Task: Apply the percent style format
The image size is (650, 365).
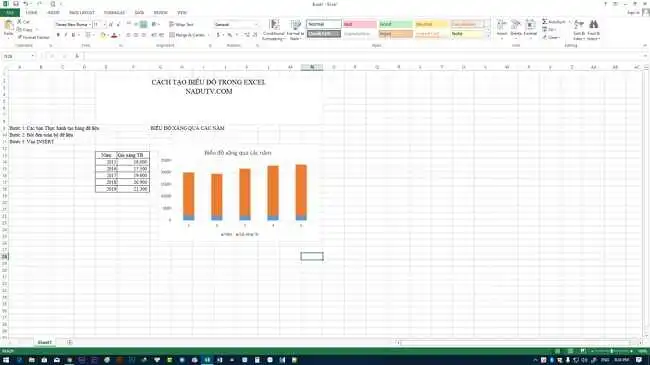Action: pyautogui.click(x=229, y=35)
